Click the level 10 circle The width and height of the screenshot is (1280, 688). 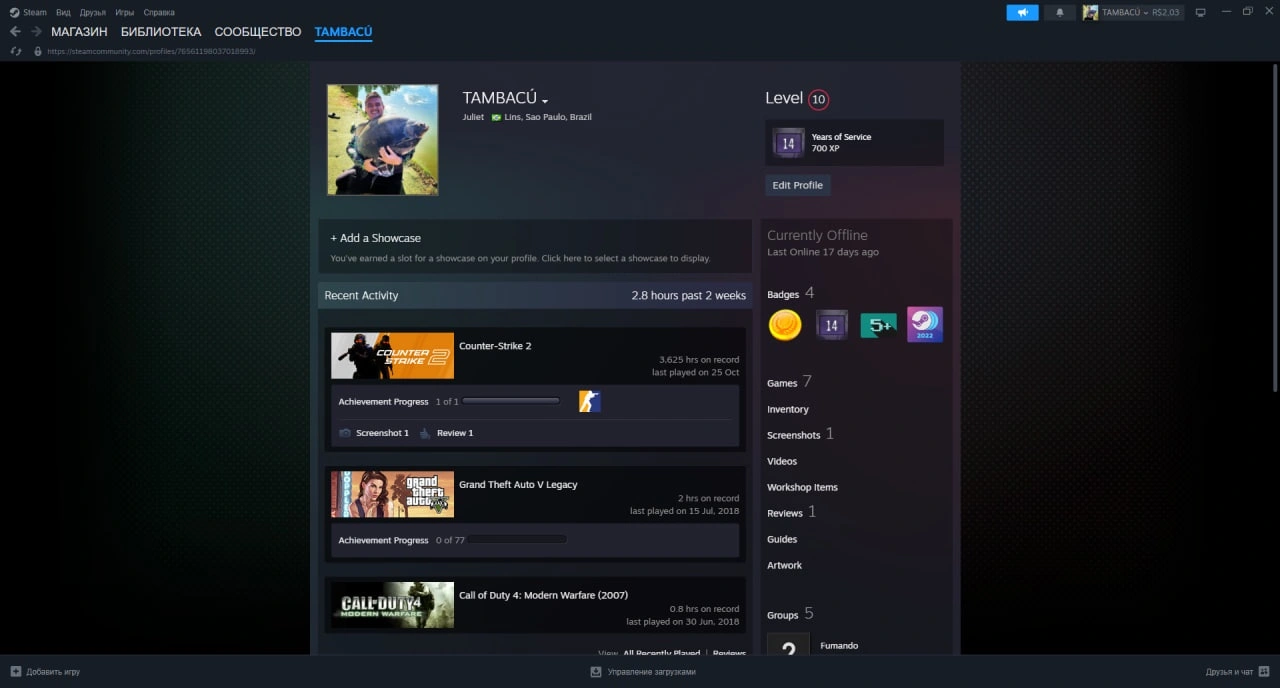pyautogui.click(x=819, y=99)
